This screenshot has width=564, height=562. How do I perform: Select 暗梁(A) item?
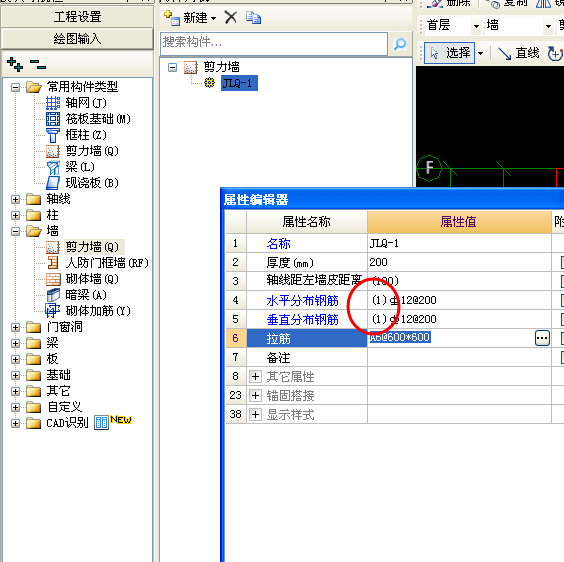(86, 295)
